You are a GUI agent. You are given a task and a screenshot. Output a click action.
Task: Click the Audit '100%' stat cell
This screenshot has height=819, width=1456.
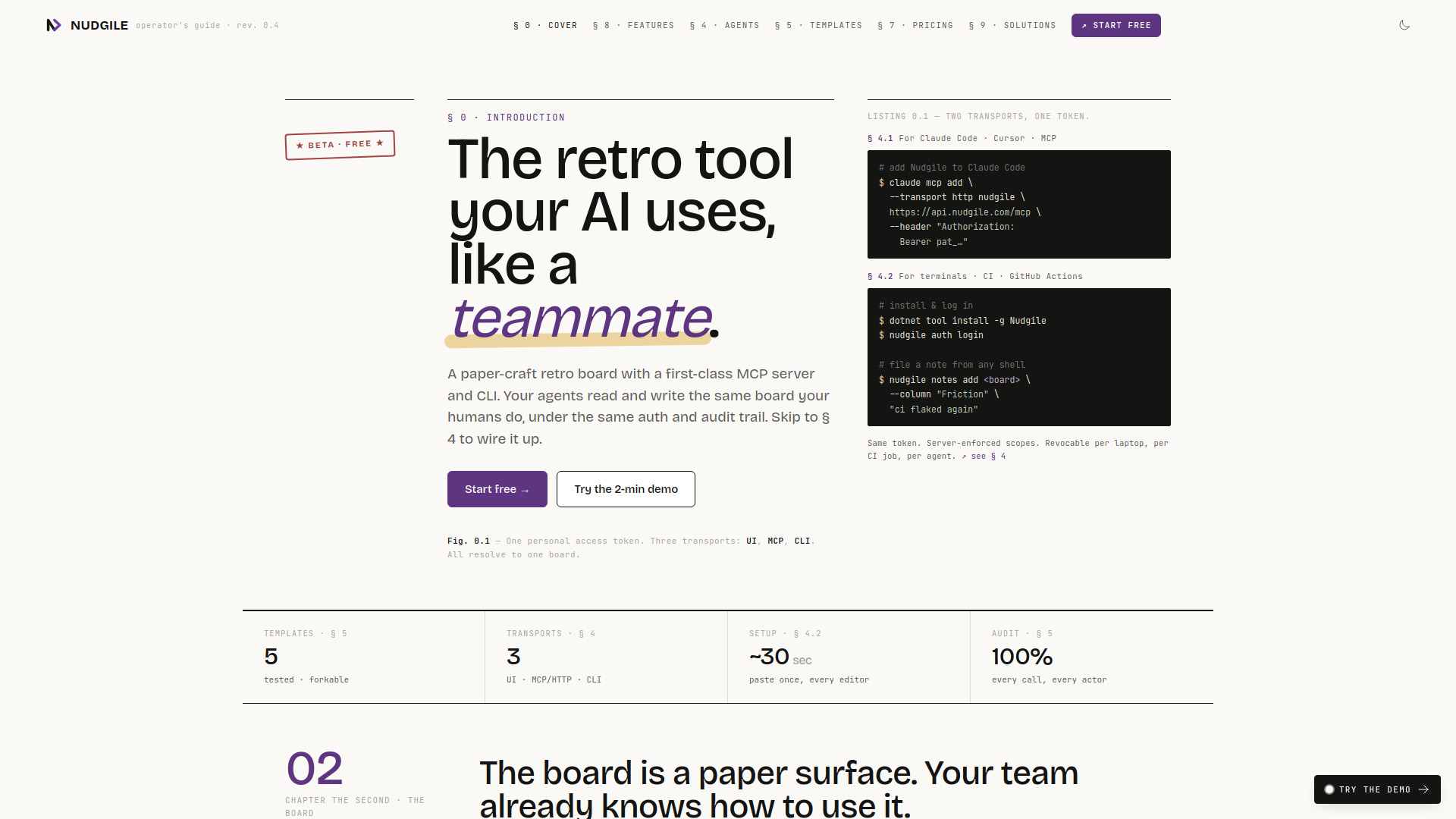[x=1091, y=657]
